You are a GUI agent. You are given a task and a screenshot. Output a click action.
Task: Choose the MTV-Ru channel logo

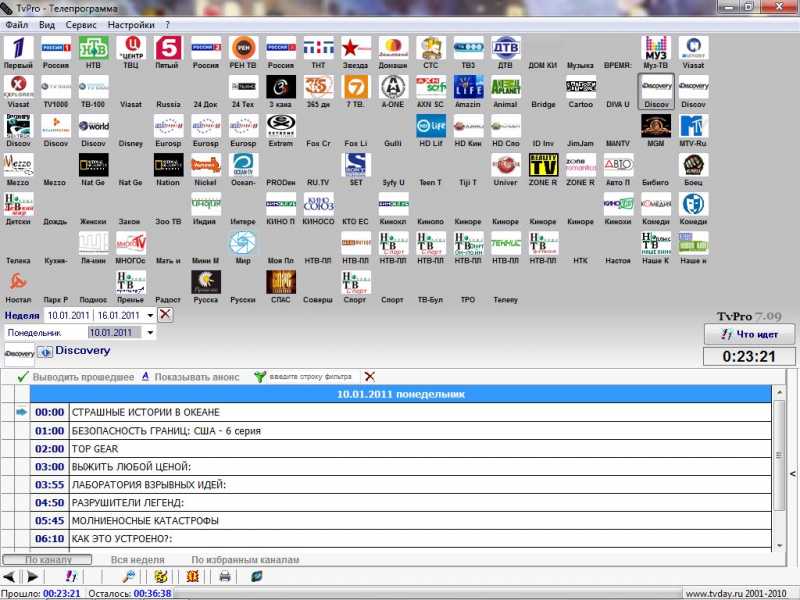tap(693, 127)
